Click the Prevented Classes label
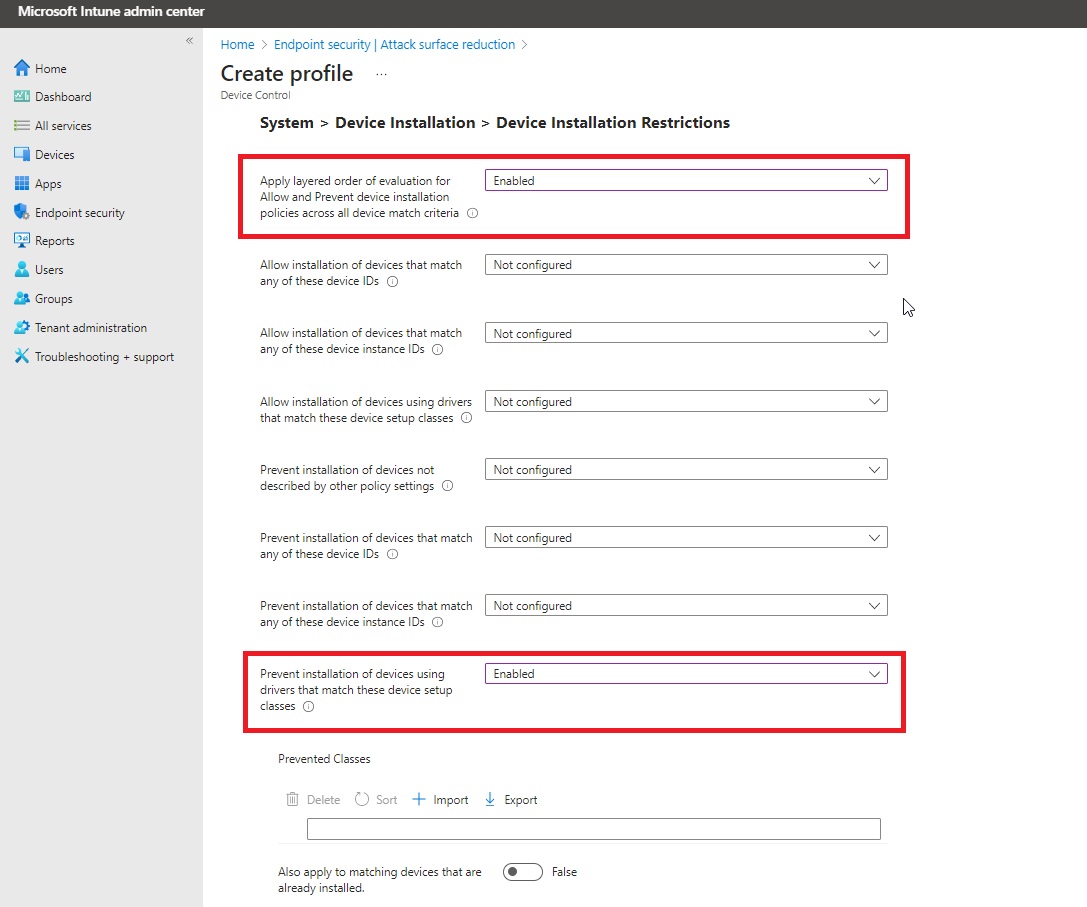Screen dimensions: 1087x907 [x=324, y=759]
